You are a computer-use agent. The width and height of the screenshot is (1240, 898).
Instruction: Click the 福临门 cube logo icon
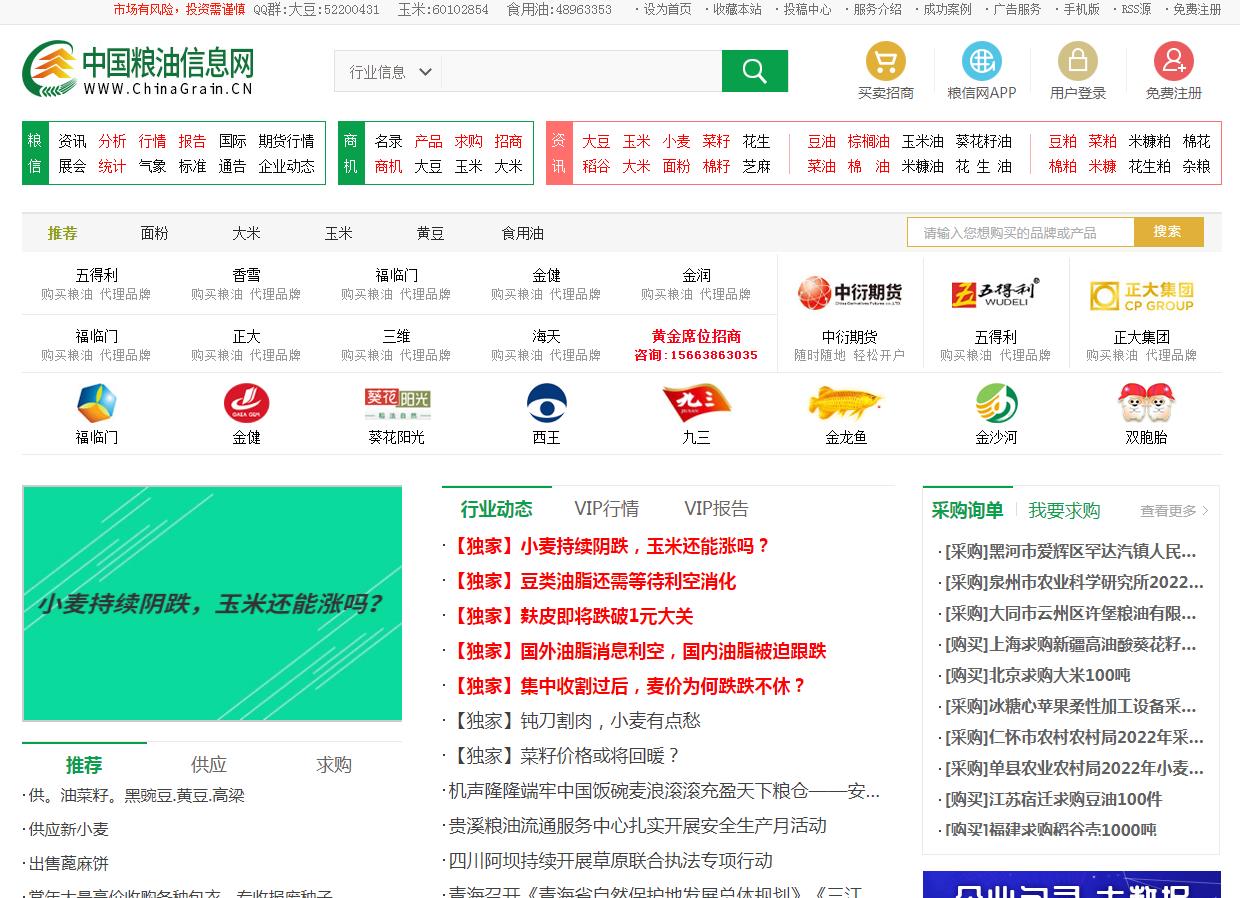coord(97,403)
